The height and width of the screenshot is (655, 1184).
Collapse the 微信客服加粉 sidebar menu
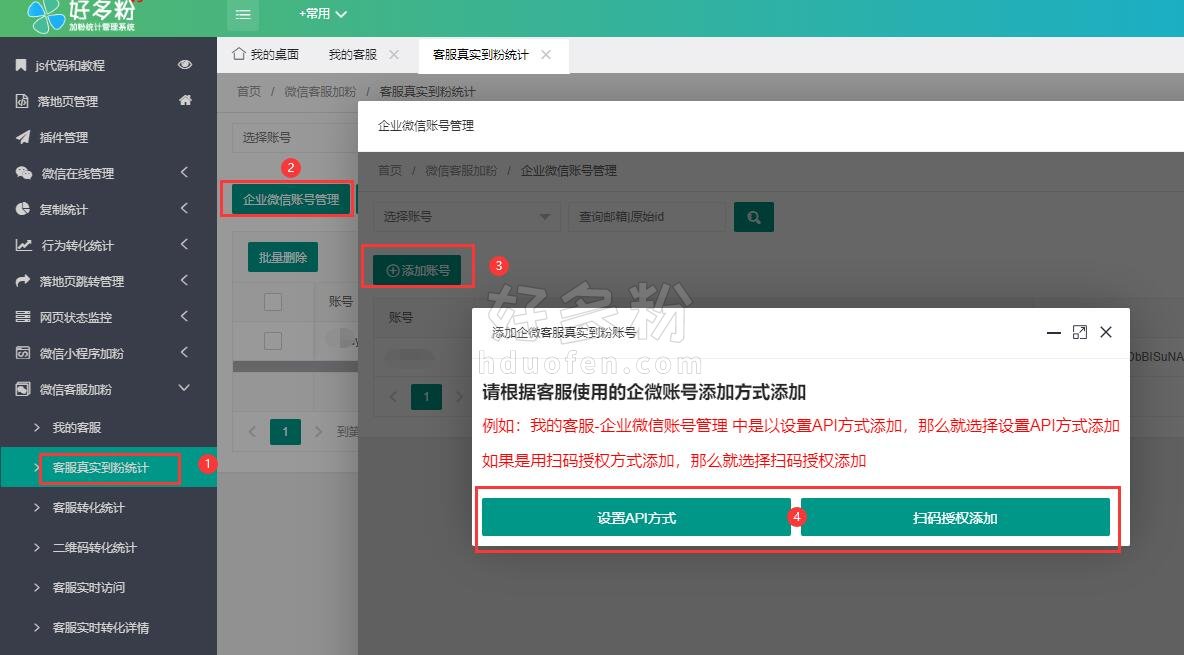tap(183, 389)
